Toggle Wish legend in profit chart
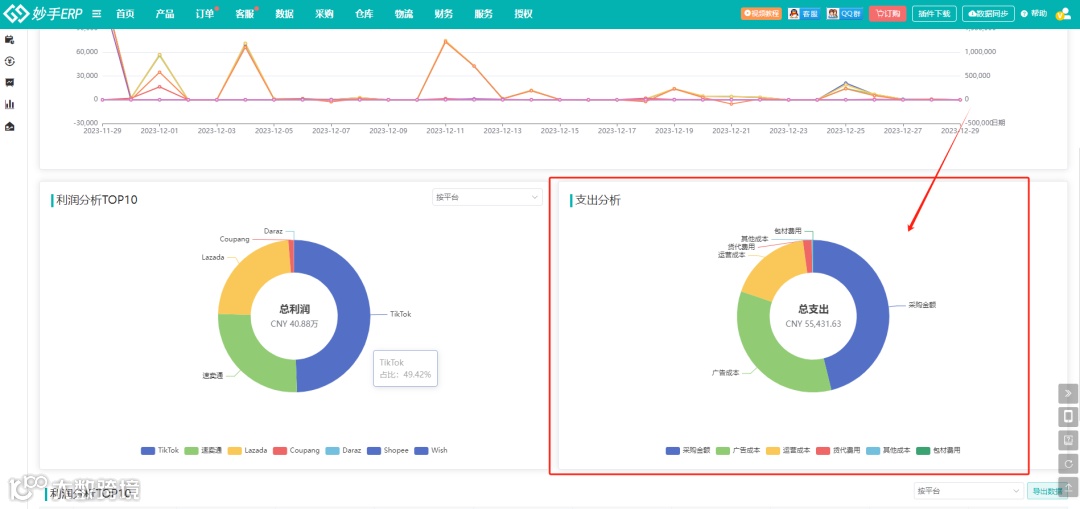1080x509 pixels. point(430,450)
